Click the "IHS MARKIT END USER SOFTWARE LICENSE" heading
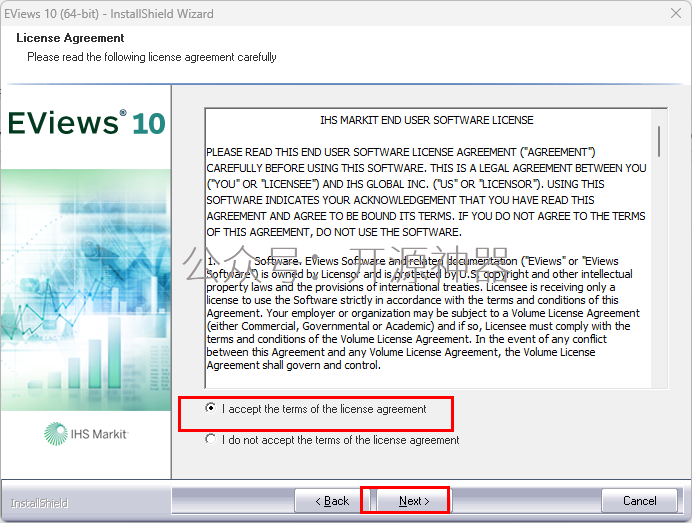The width and height of the screenshot is (692, 523). [x=427, y=120]
